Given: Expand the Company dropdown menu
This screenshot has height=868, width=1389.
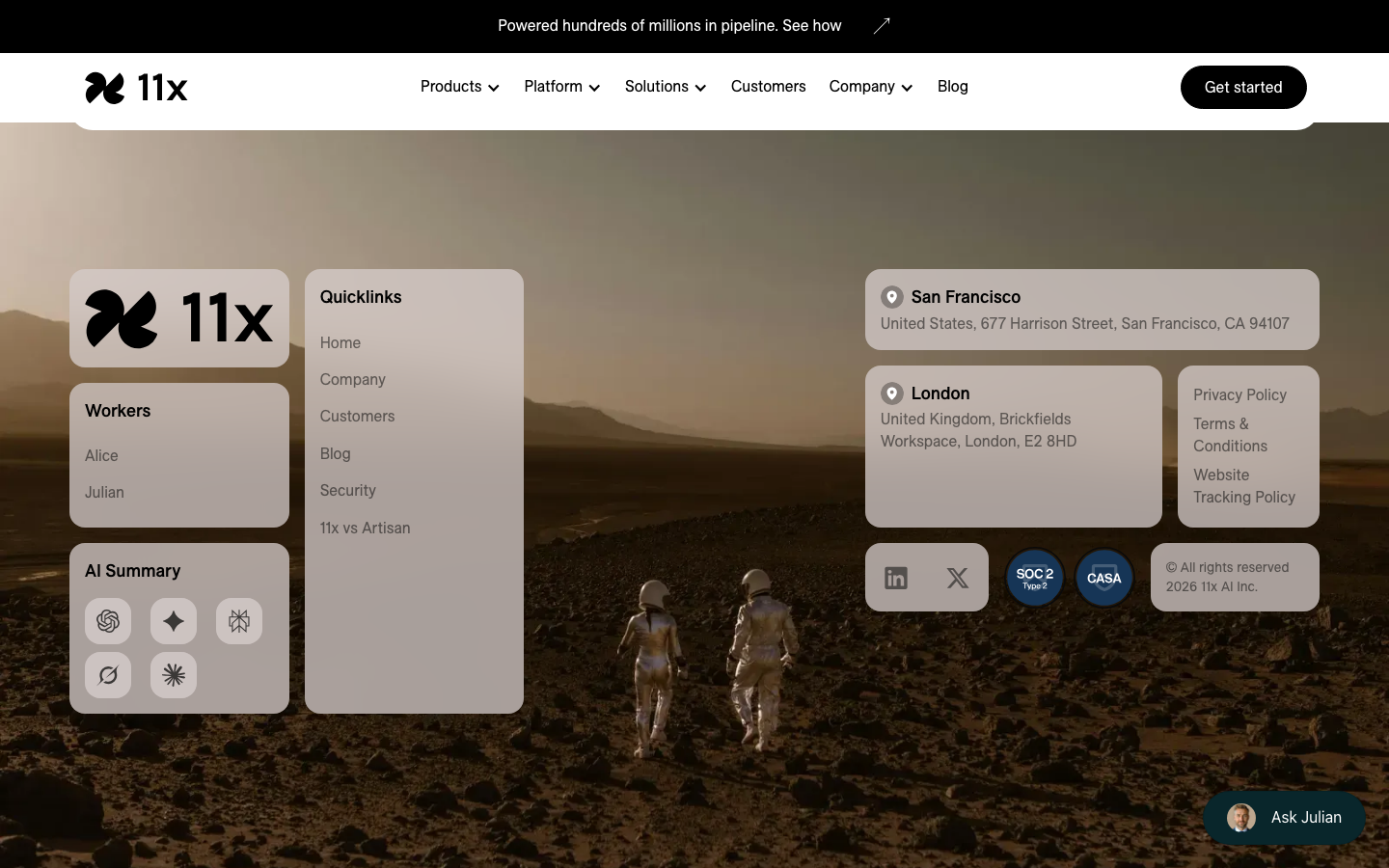Looking at the screenshot, I should click(871, 87).
